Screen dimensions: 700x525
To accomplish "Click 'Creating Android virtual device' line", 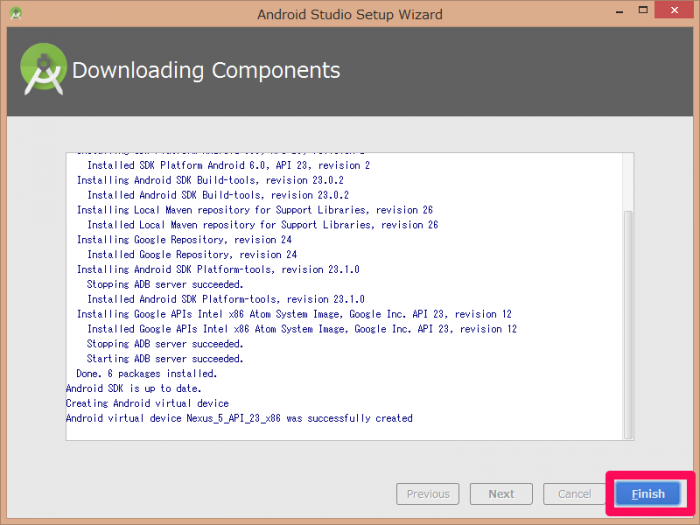I will click(x=147, y=403).
